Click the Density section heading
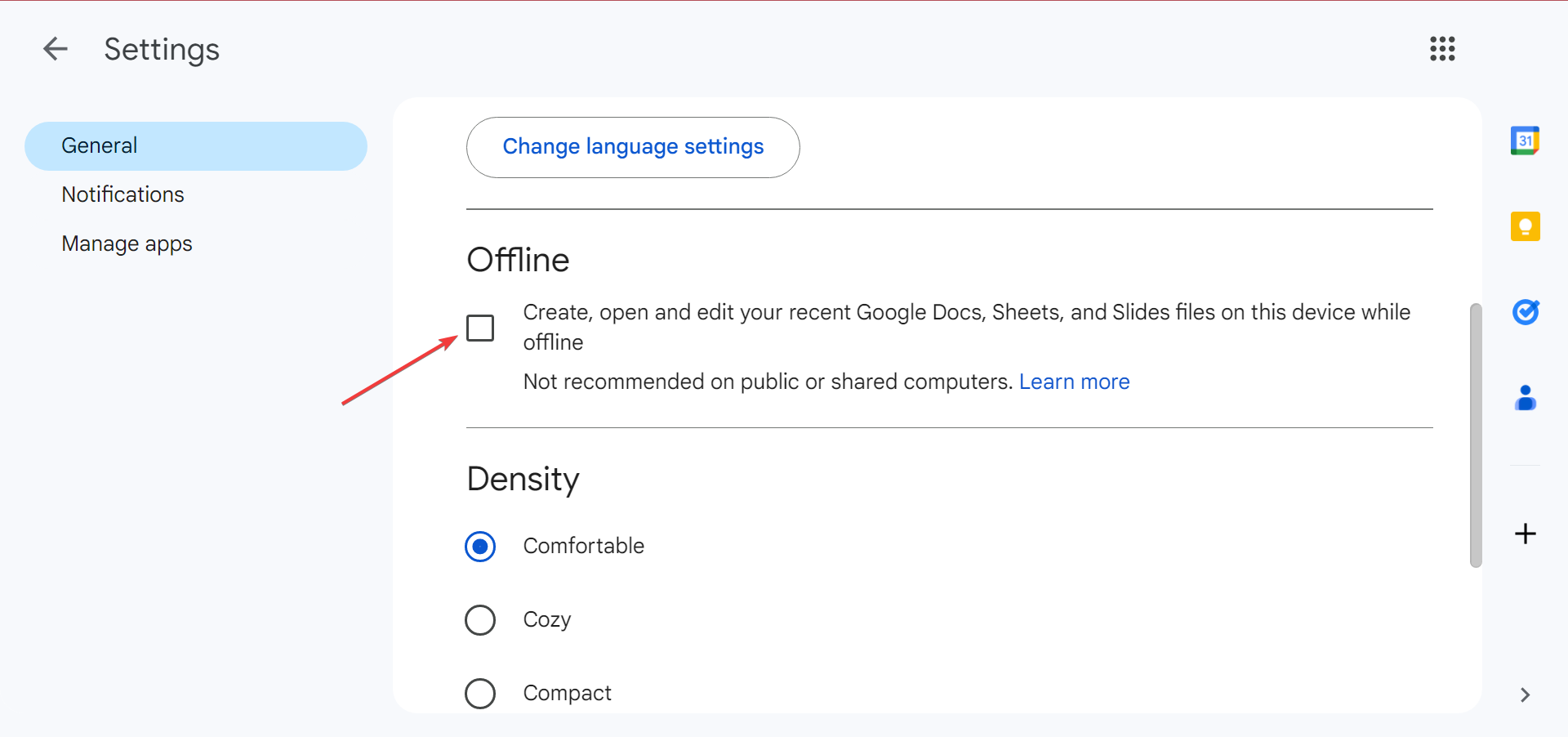 pyautogui.click(x=523, y=480)
